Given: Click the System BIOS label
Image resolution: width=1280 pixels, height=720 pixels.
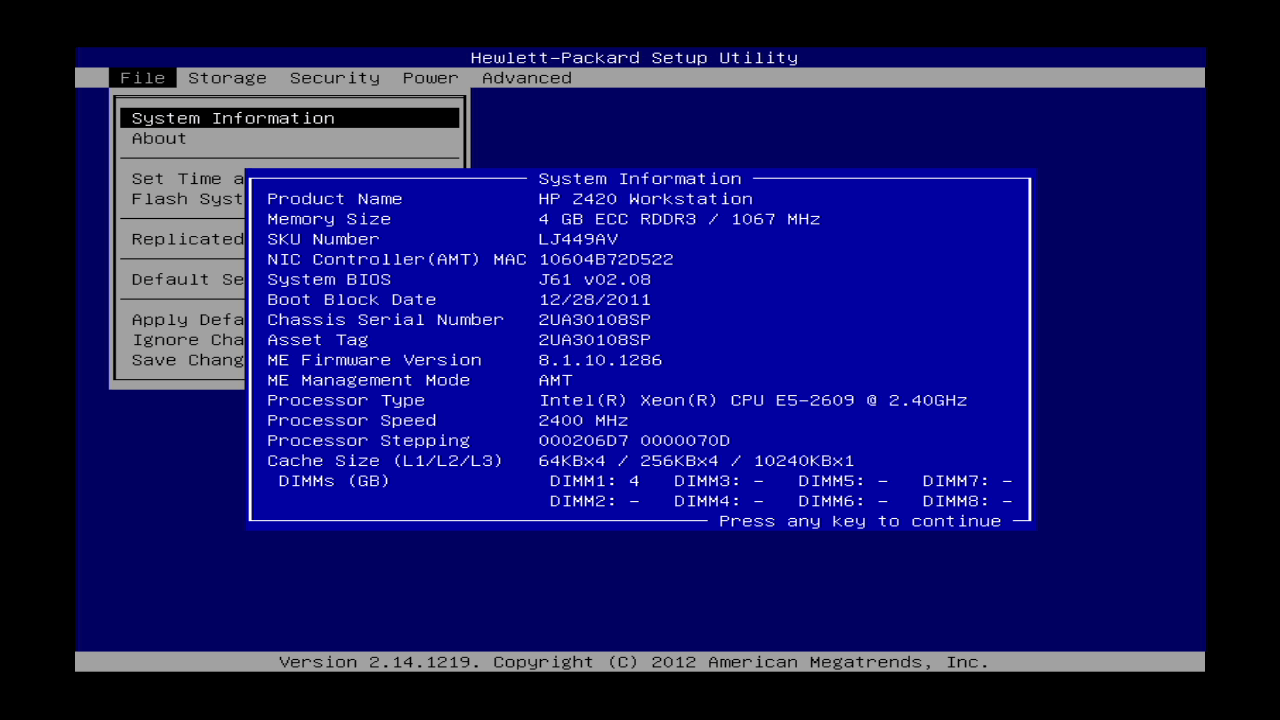Looking at the screenshot, I should tap(329, 280).
